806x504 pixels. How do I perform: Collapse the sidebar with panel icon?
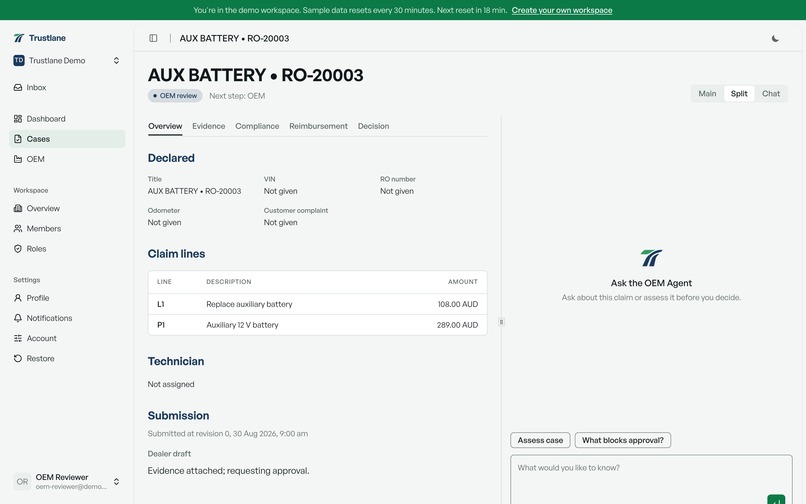(x=153, y=38)
